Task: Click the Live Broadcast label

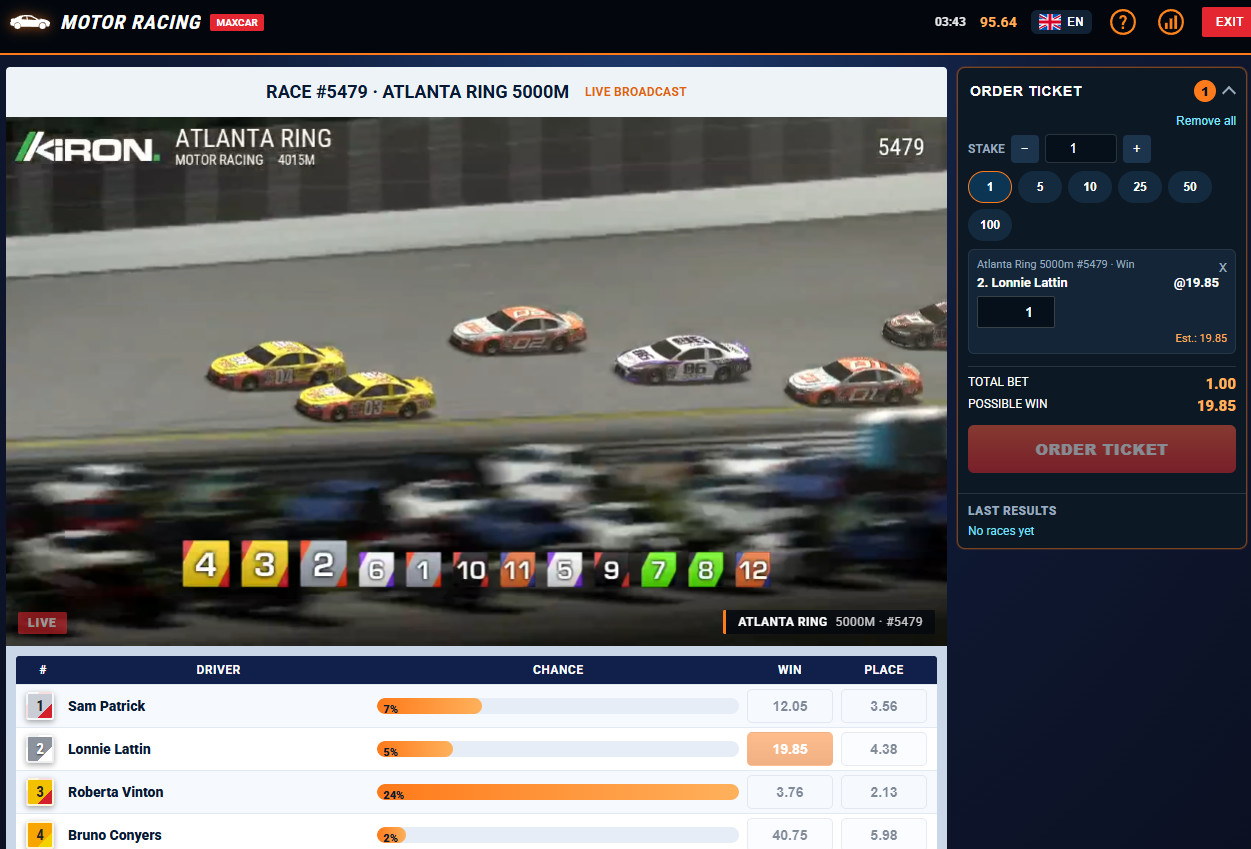Action: tap(636, 92)
